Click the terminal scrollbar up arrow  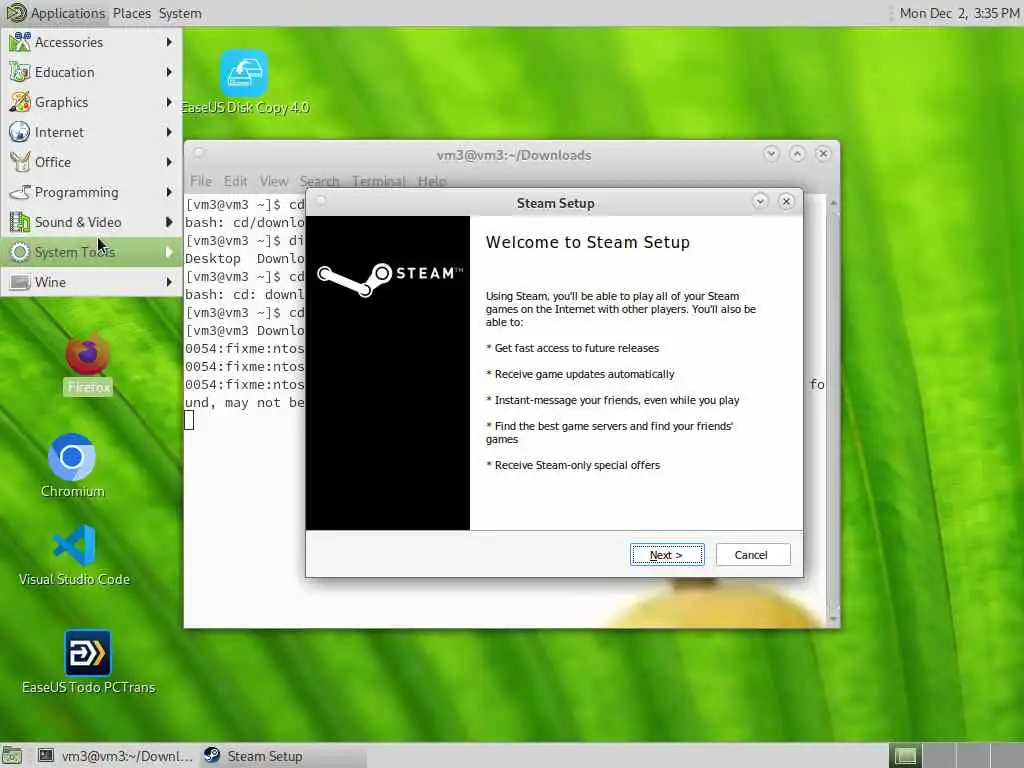click(833, 203)
